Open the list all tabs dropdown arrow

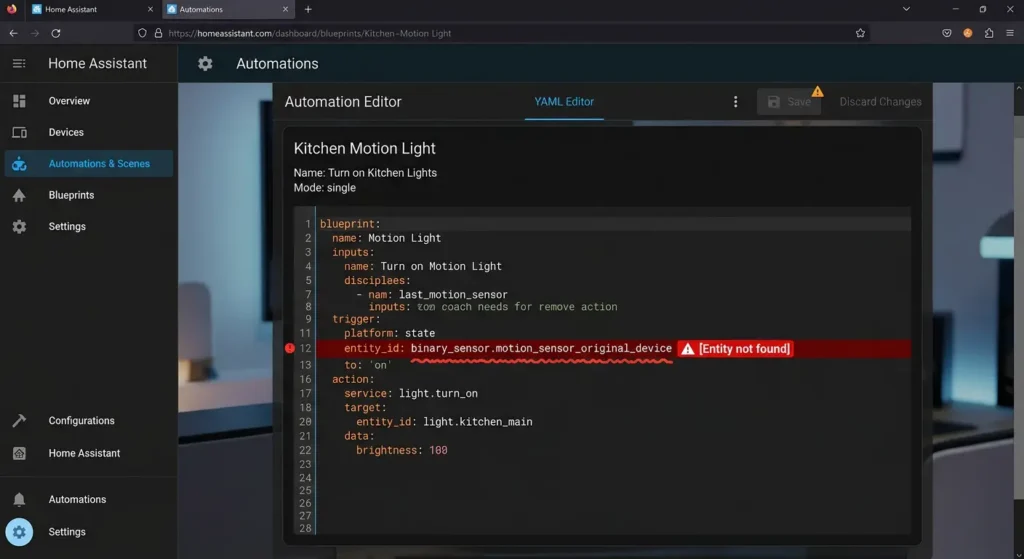(906, 9)
